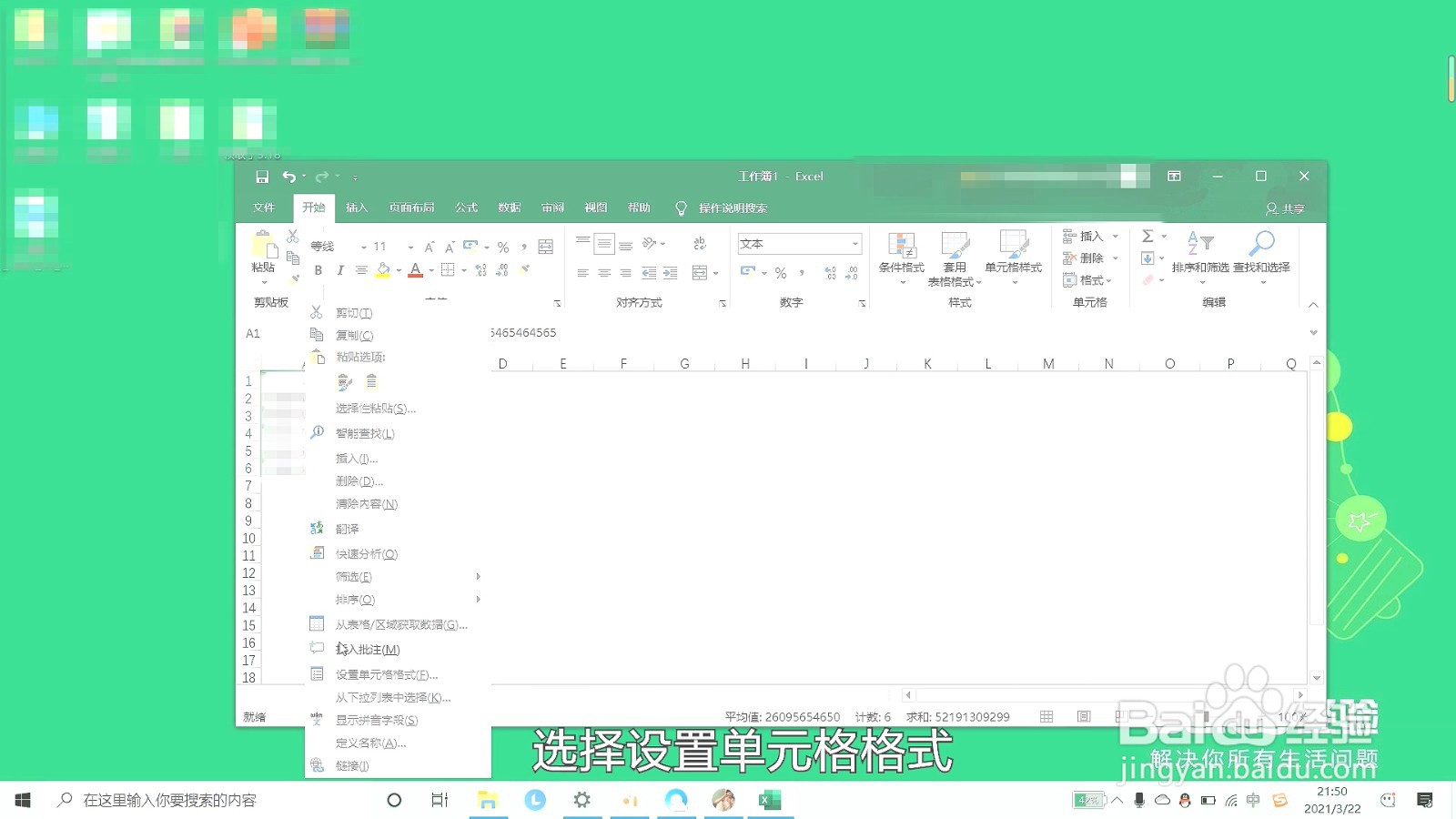1456x819 pixels.
Task: Click the Paste clipboard icon in the ribbon
Action: (x=263, y=244)
